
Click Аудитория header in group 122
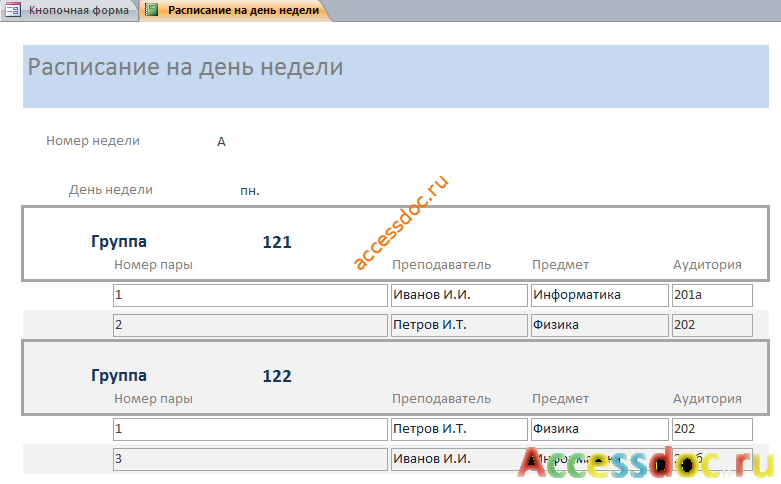707,399
